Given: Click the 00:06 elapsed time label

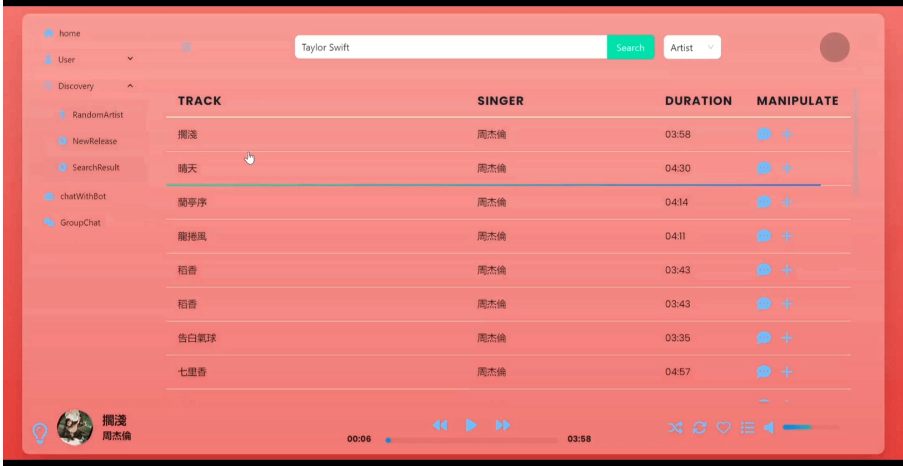Looking at the screenshot, I should point(359,439).
